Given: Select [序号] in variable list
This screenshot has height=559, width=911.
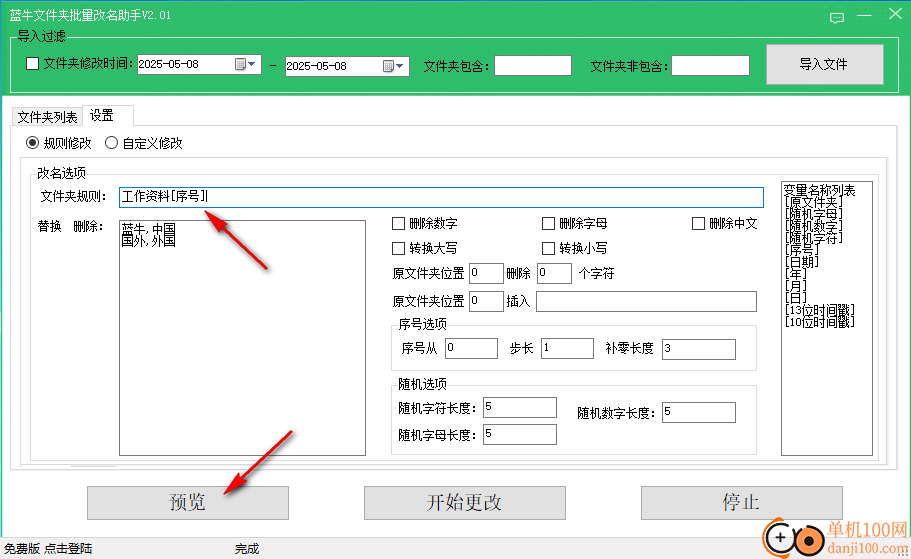Looking at the screenshot, I should (801, 249).
